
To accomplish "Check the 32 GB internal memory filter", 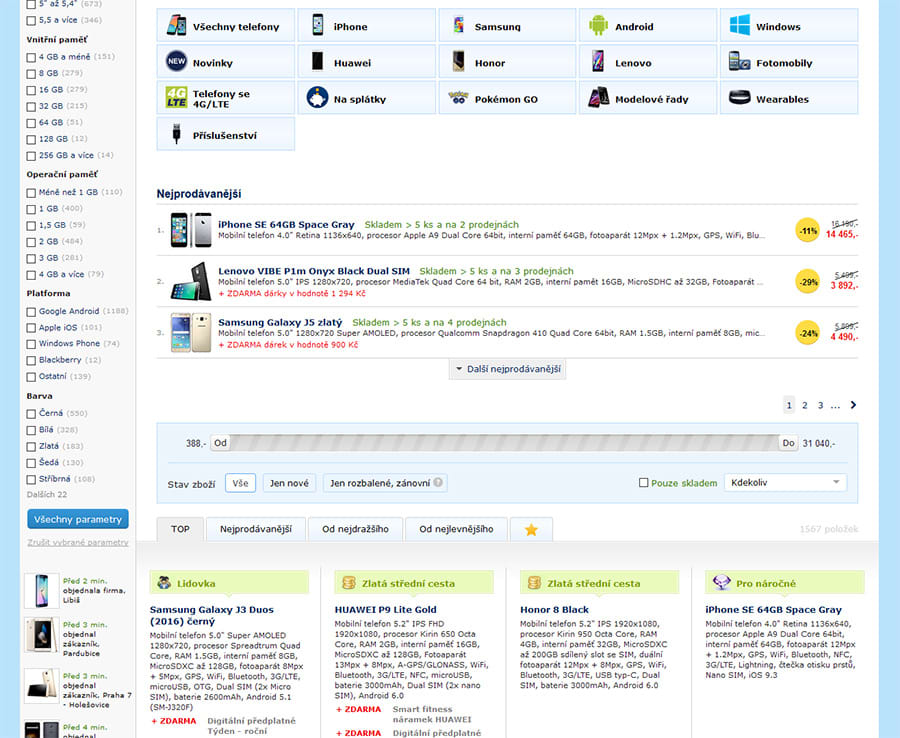I will click(31, 107).
